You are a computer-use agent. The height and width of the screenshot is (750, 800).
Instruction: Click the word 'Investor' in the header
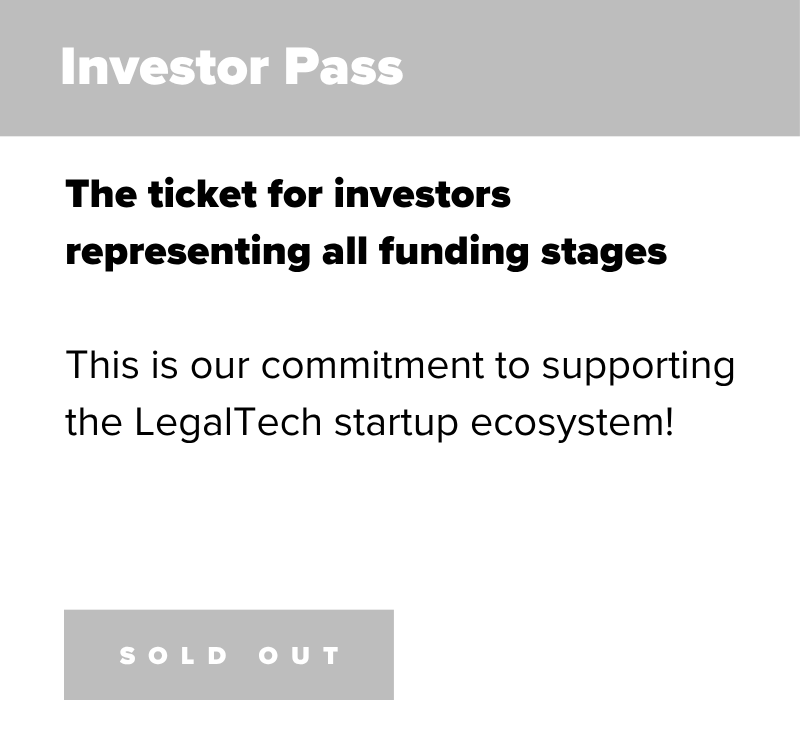tap(165, 66)
